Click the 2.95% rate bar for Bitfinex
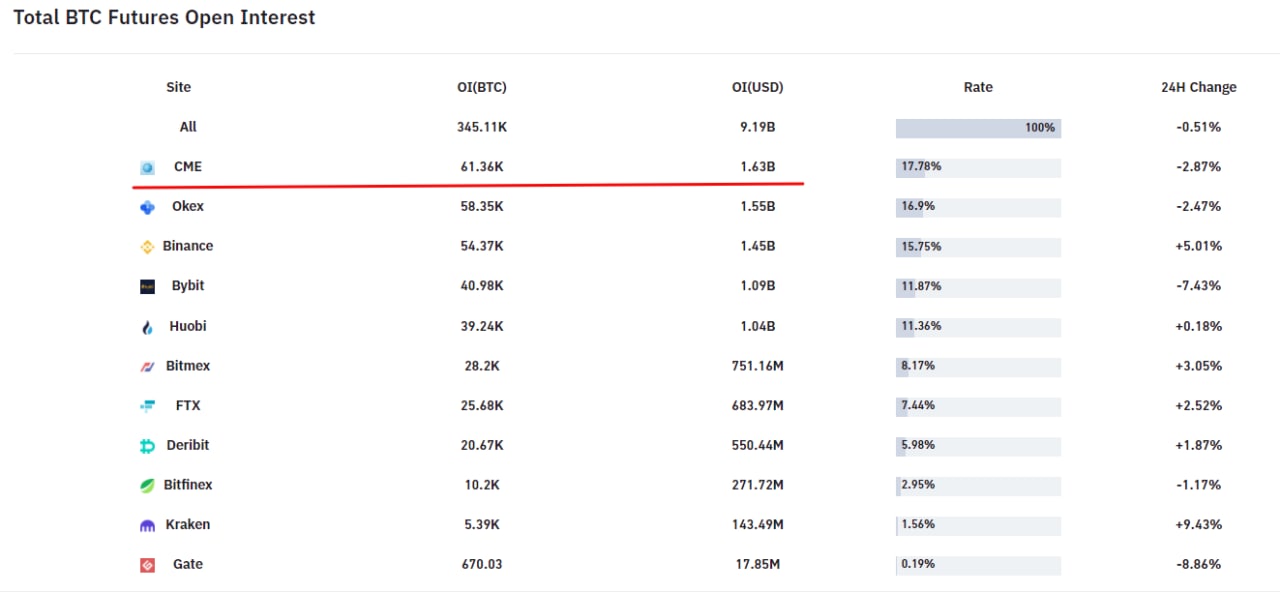The width and height of the screenshot is (1280, 592). click(x=978, y=486)
